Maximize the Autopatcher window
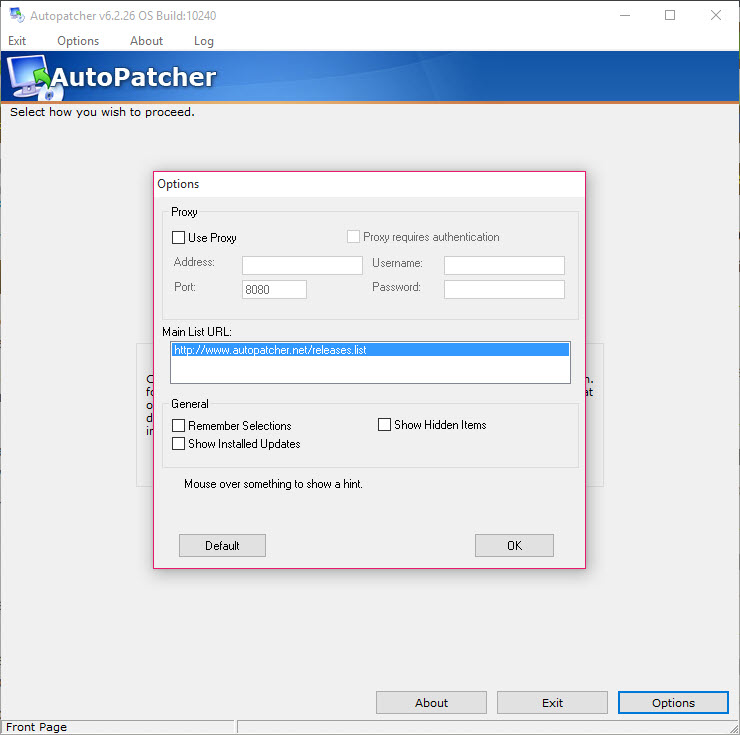The height and width of the screenshot is (735, 740). point(670,15)
